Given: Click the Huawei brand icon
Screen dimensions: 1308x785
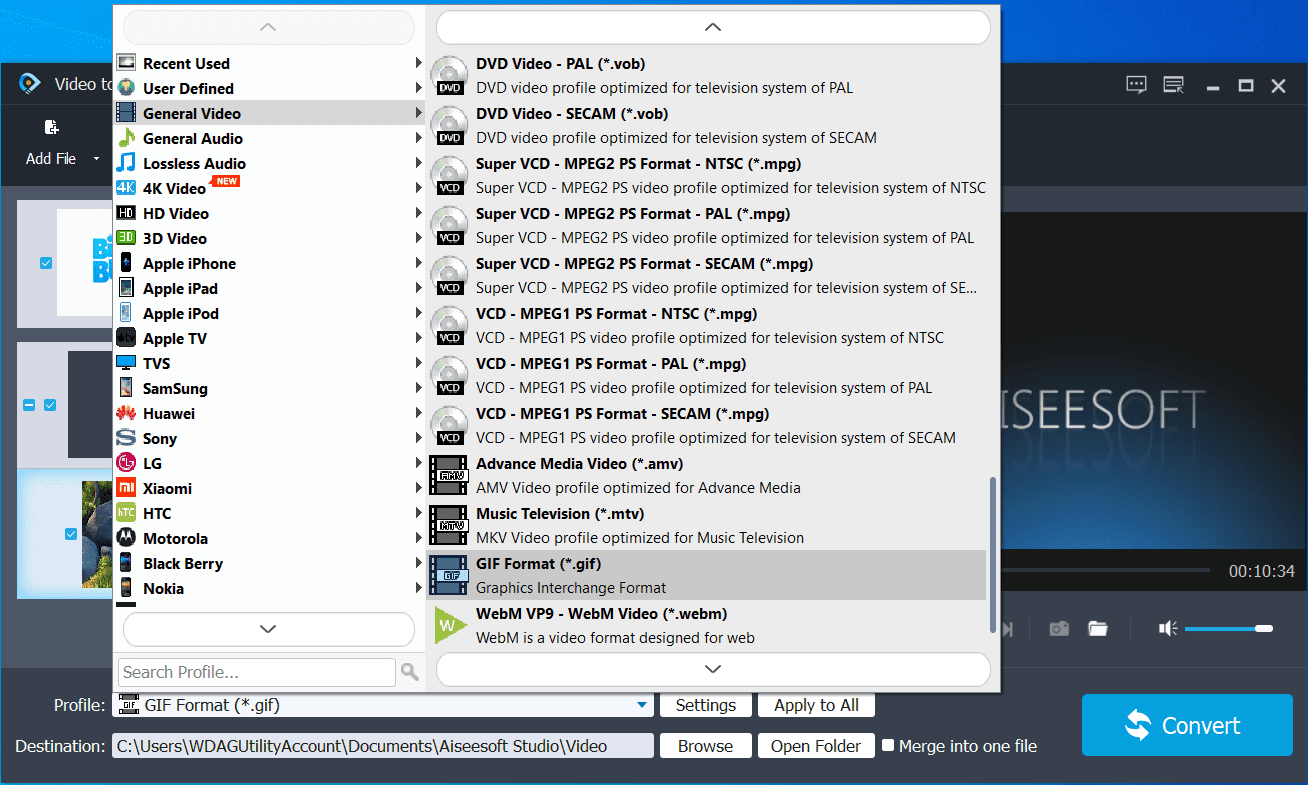Looking at the screenshot, I should click(126, 413).
